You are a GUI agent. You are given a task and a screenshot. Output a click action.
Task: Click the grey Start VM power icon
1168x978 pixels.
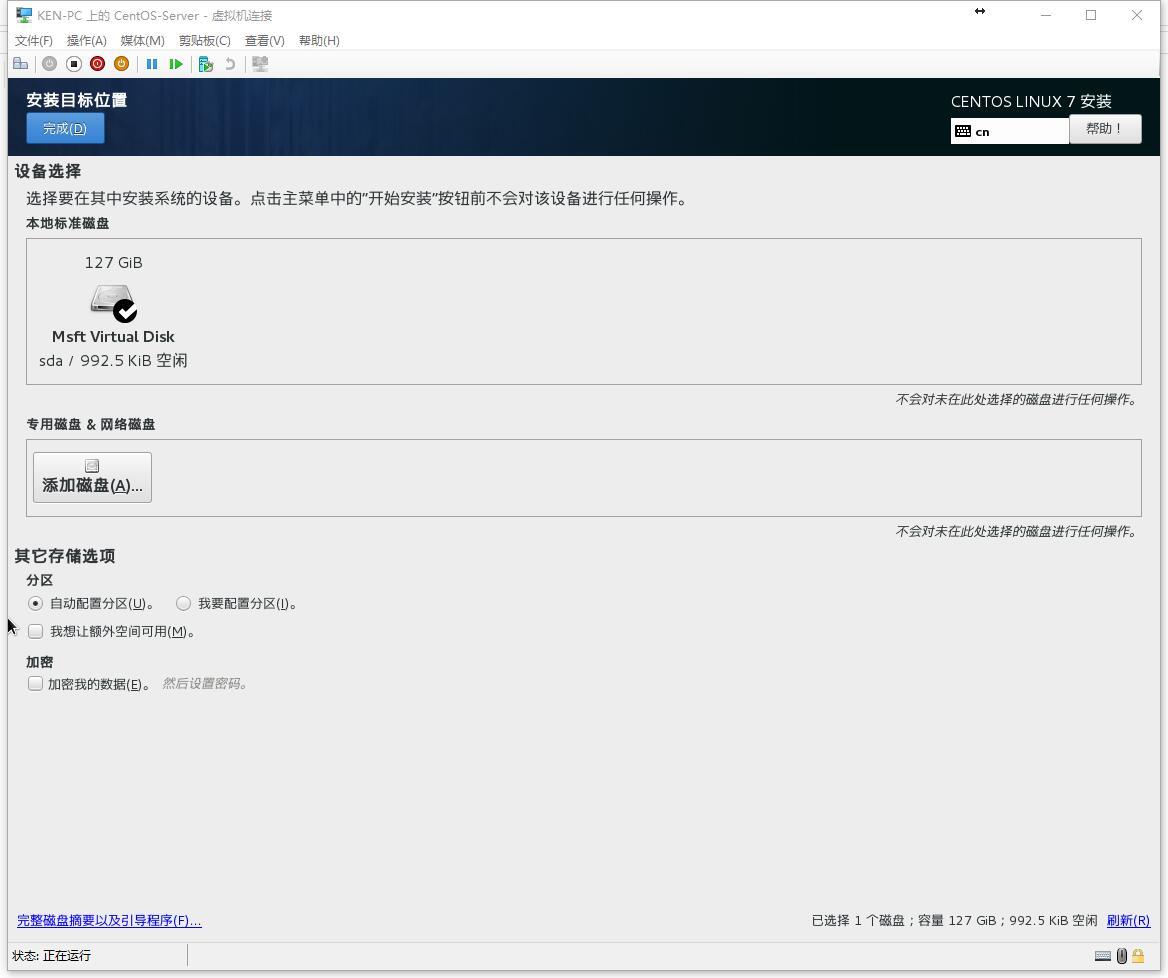(49, 64)
